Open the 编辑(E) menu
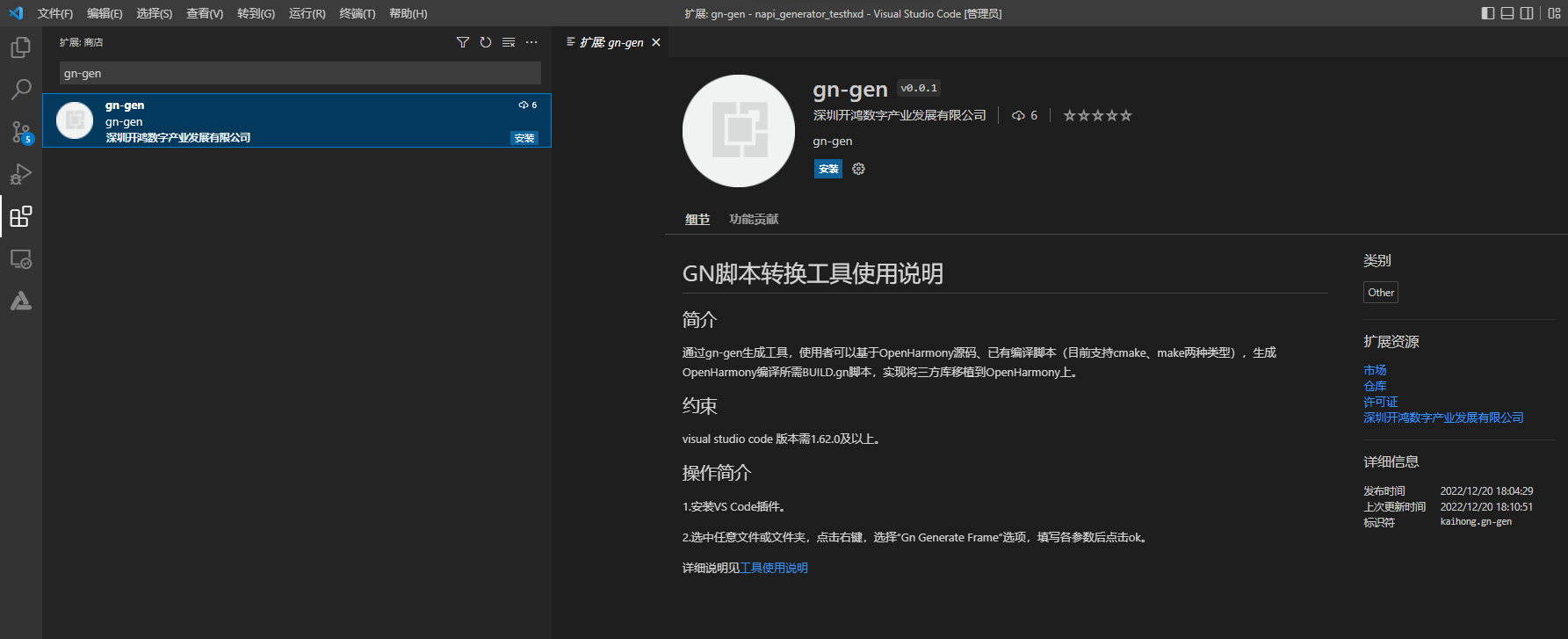This screenshot has height=639, width=1568. (105, 13)
